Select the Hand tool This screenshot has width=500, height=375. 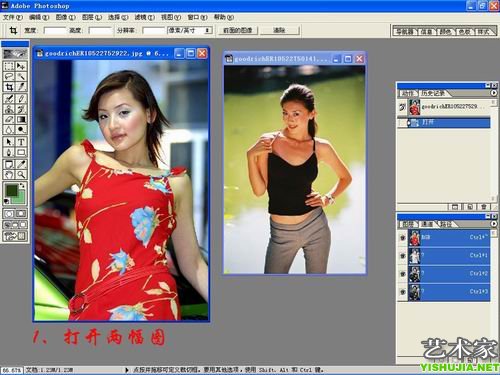(9, 174)
